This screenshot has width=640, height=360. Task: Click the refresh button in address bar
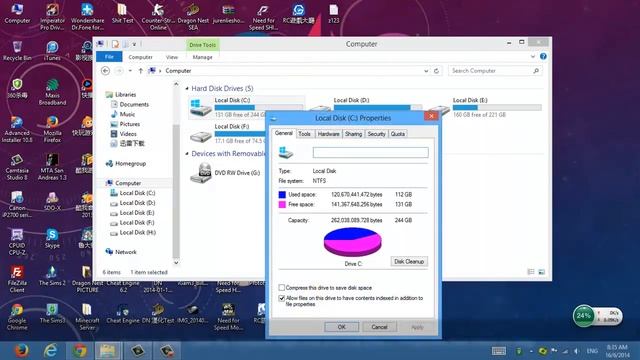(436, 71)
